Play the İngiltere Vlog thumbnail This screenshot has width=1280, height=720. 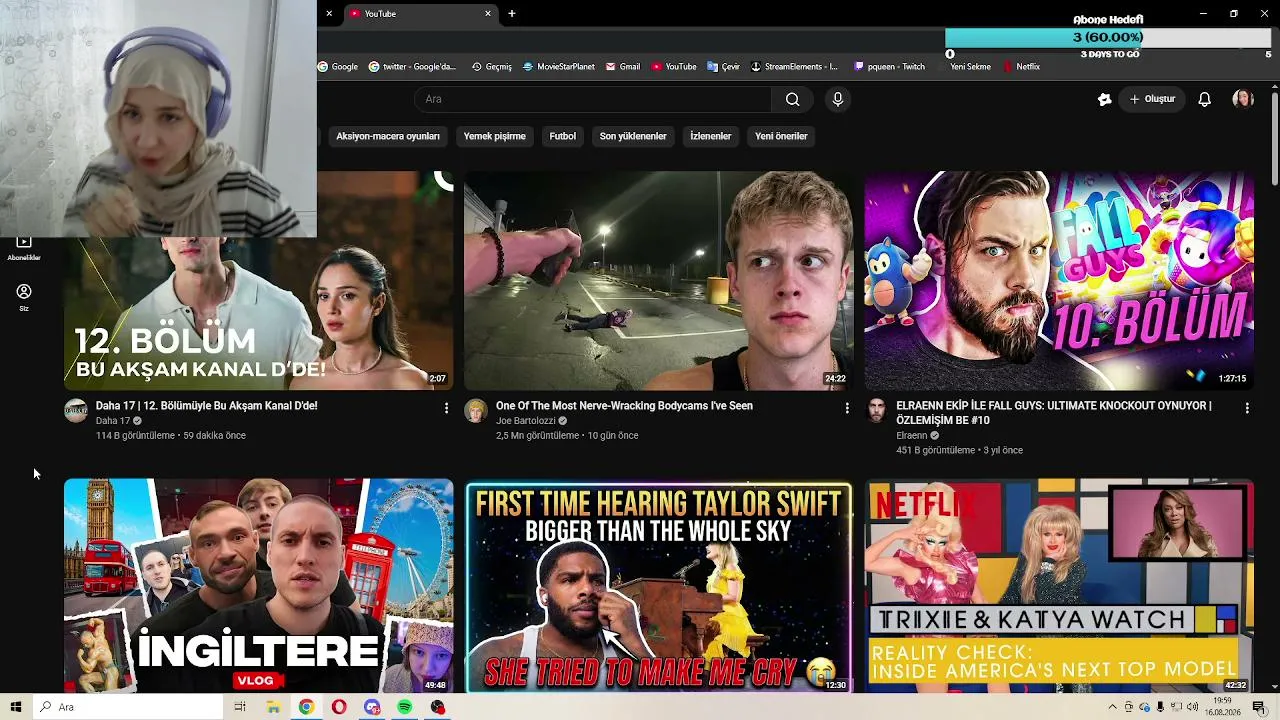pos(258,586)
